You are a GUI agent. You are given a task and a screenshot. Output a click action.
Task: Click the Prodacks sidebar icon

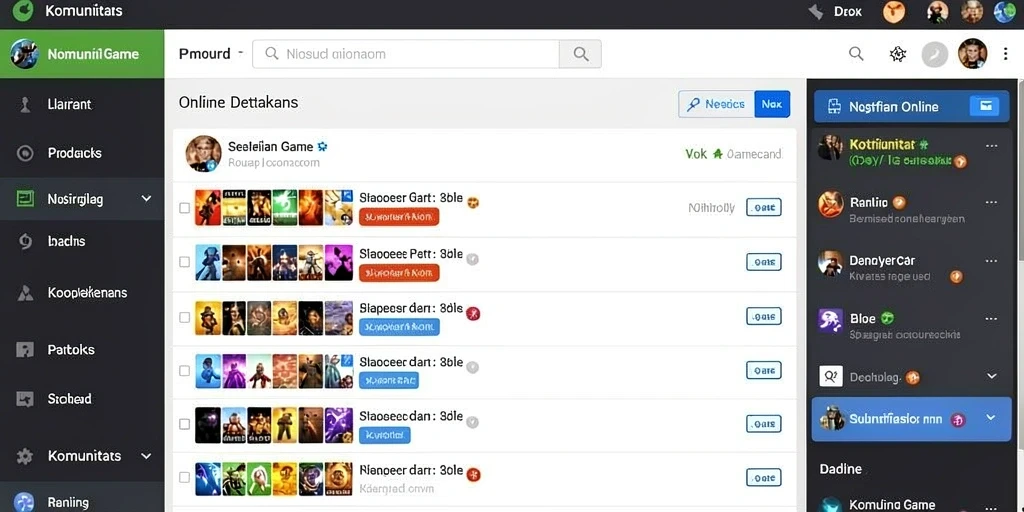click(25, 153)
